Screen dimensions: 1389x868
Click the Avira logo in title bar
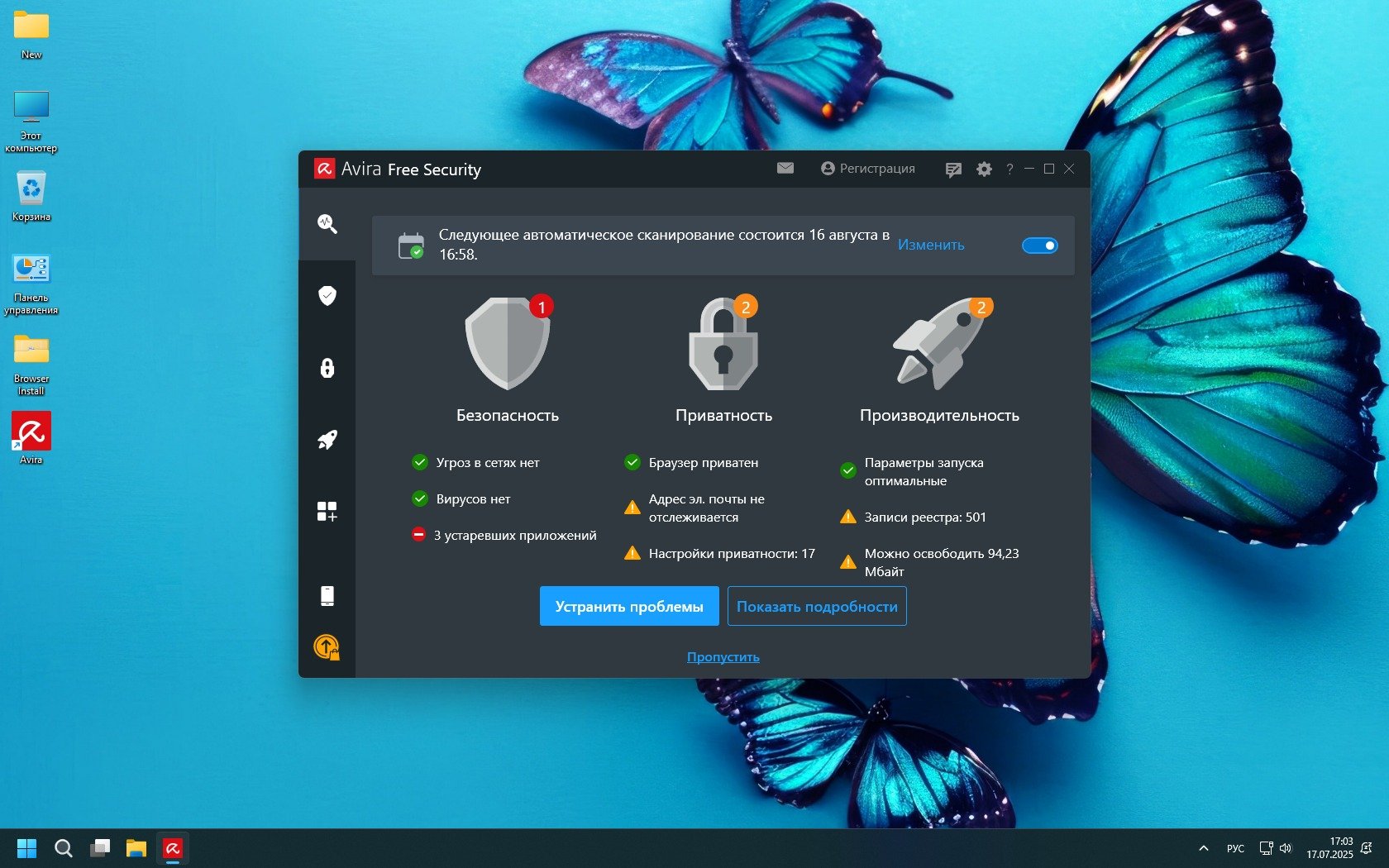coord(324,169)
